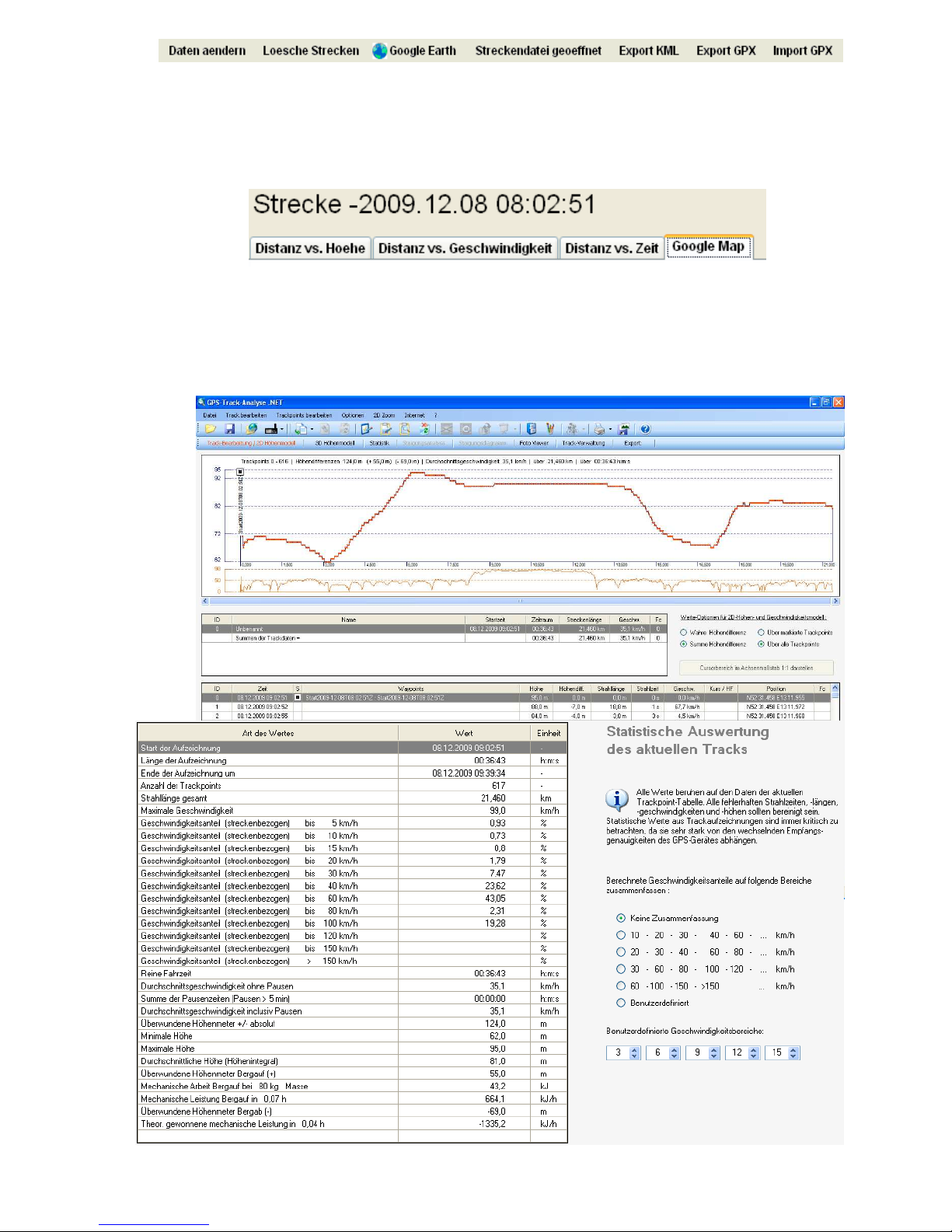Click the Streckendatei geoeffnet button
This screenshot has height=1232, width=952.
tap(539, 51)
